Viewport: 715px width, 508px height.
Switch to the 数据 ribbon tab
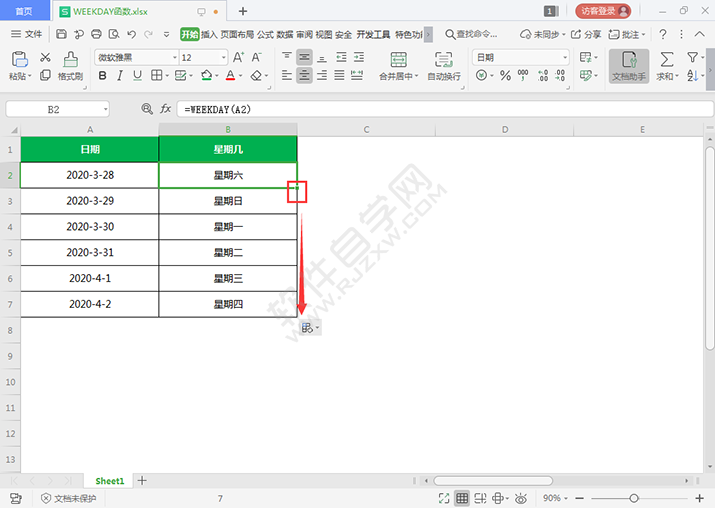coord(285,35)
